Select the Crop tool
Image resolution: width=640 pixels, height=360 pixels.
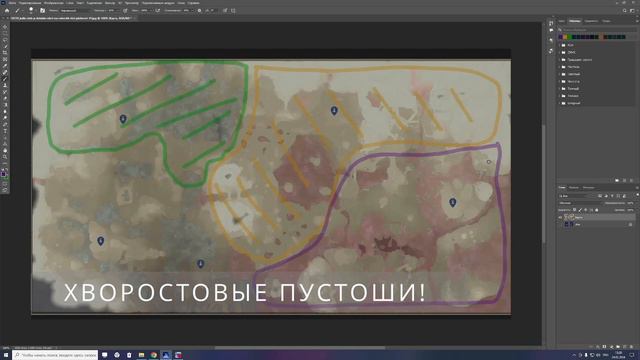tap(5, 52)
